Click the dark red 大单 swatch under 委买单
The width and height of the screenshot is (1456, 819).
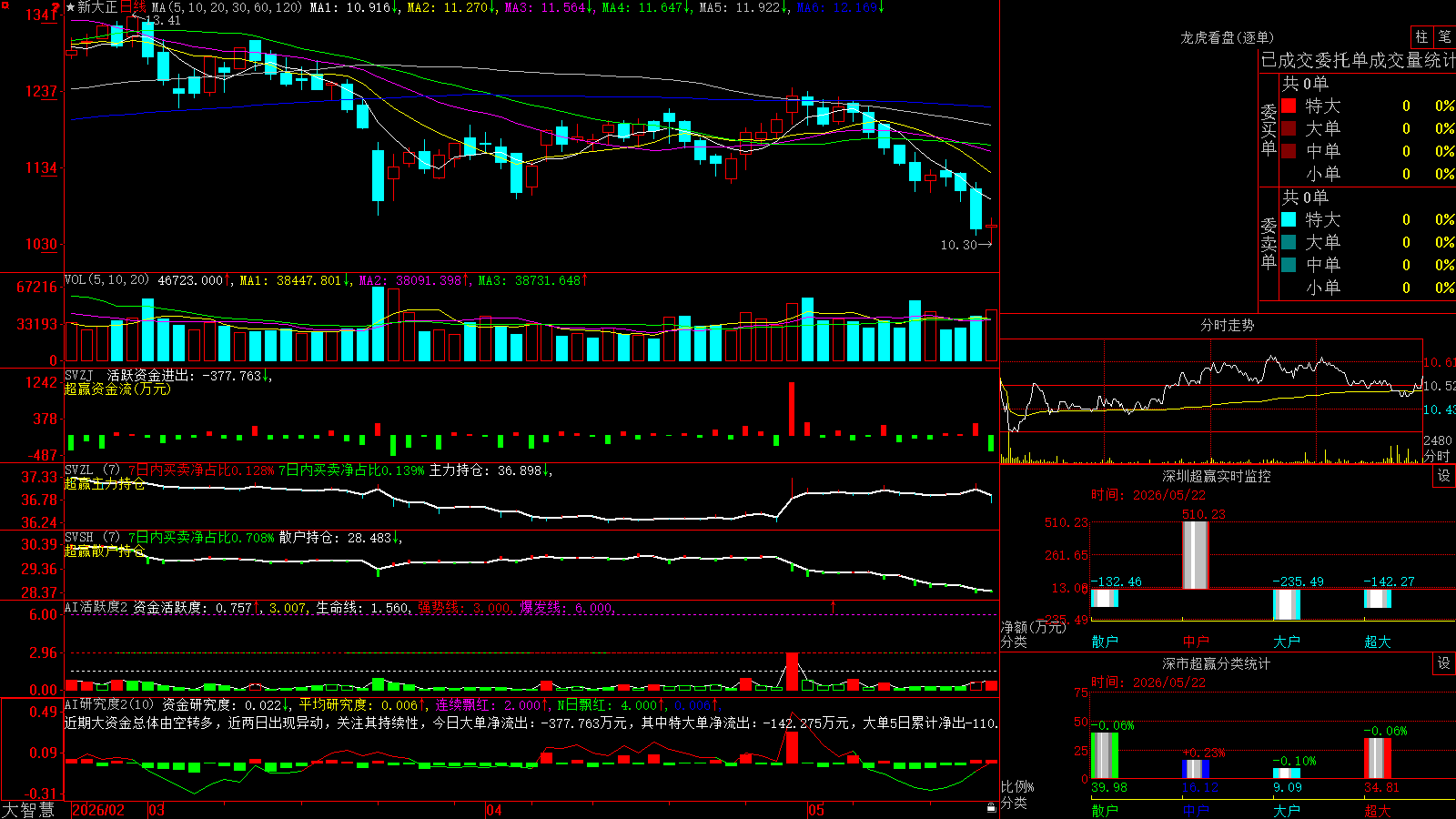coord(1289,128)
